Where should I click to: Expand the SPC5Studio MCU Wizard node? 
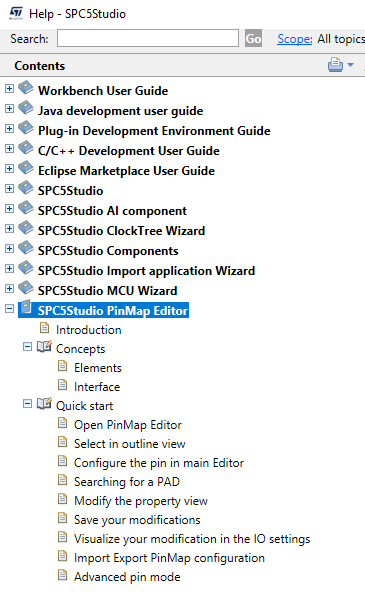[x=9, y=289]
